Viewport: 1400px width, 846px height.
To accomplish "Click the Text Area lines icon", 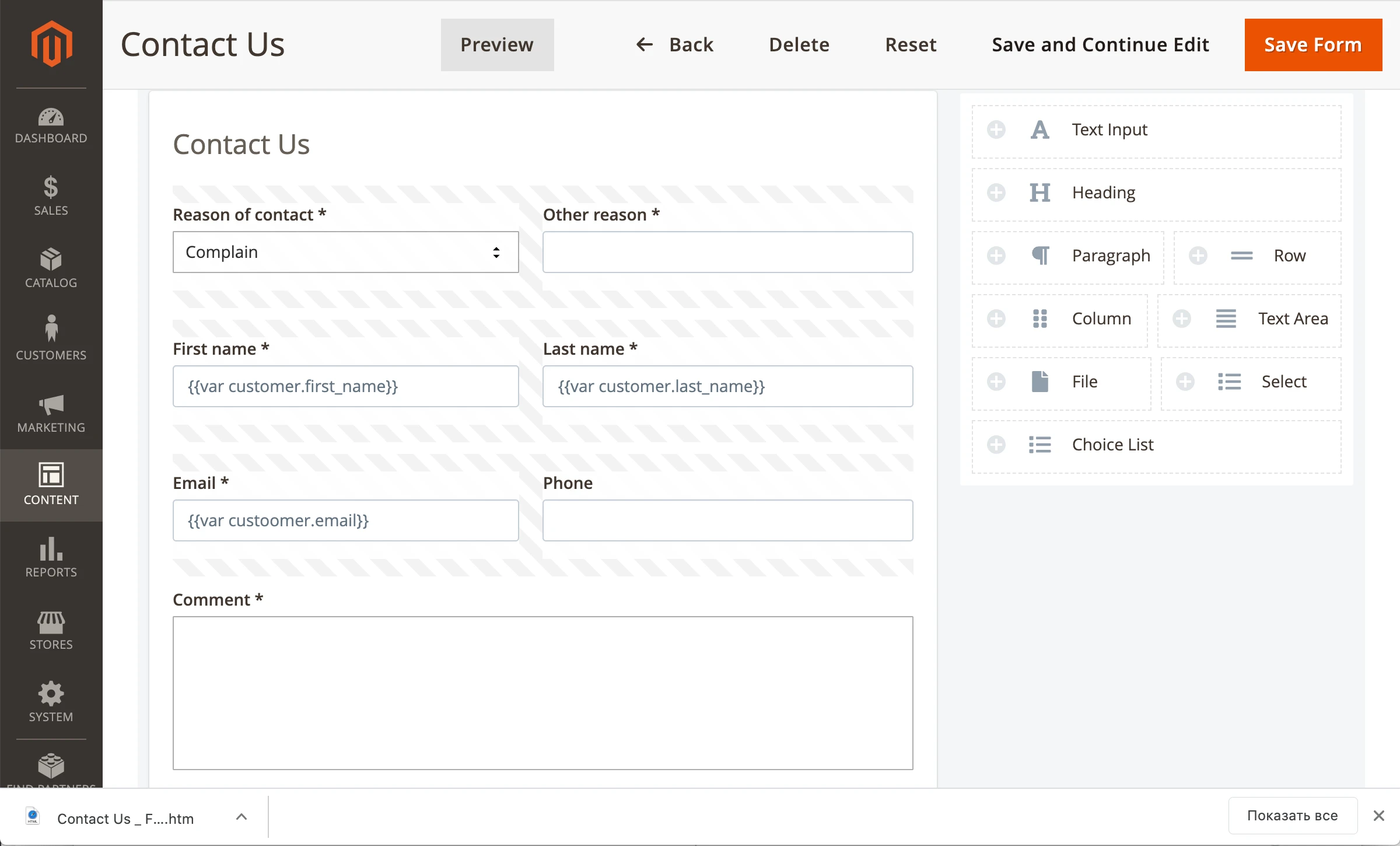I will tap(1226, 319).
